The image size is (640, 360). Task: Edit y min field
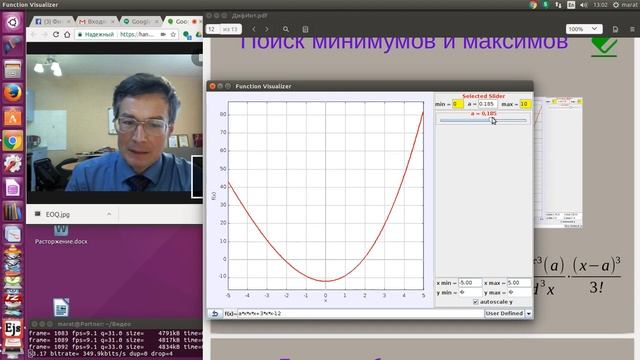click(x=470, y=292)
